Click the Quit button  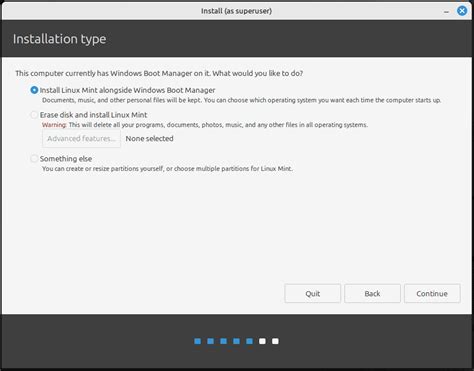313,294
